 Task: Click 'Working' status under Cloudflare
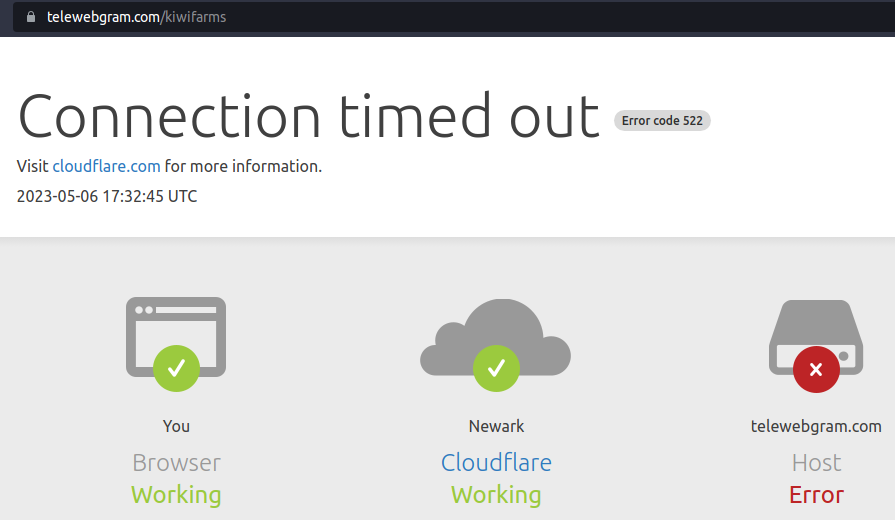tap(496, 495)
